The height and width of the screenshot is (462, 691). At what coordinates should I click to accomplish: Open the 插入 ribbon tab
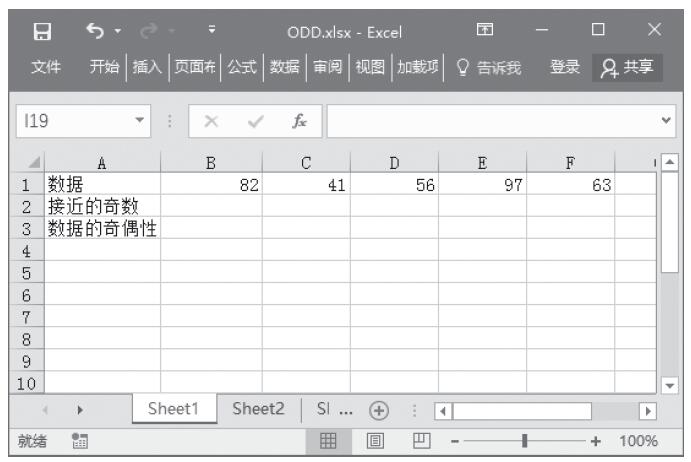pos(147,67)
